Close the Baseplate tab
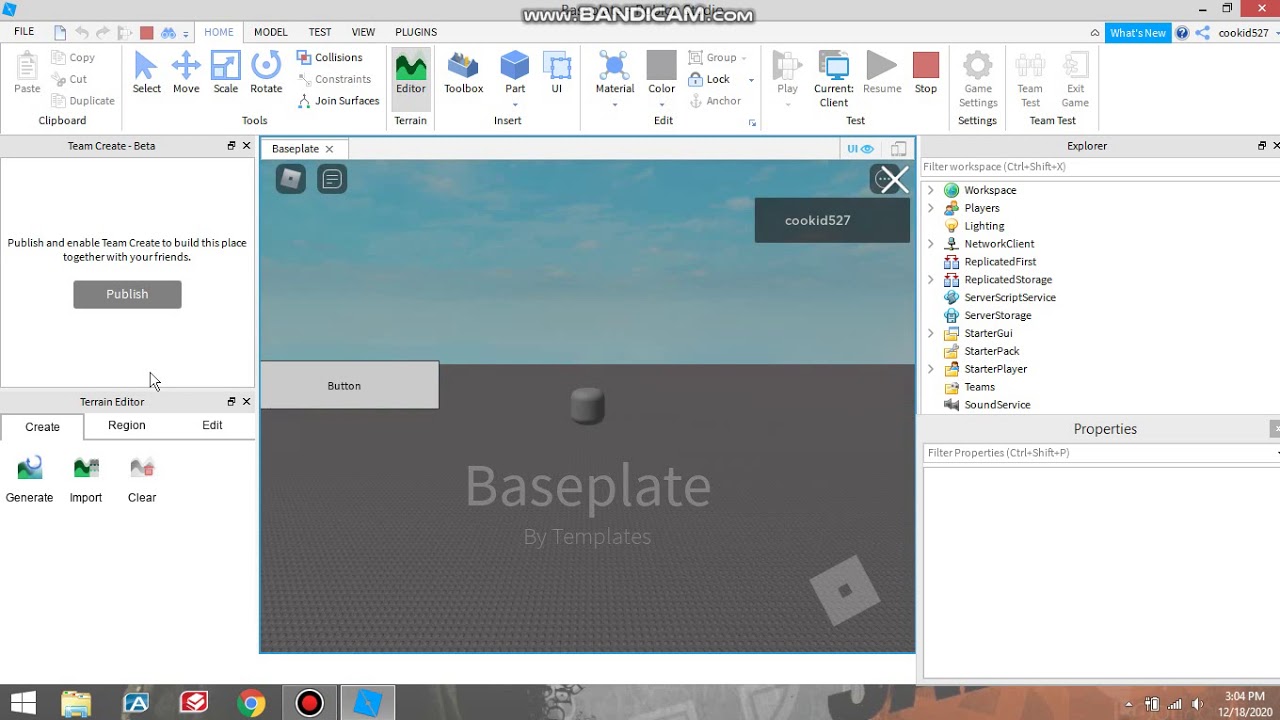The height and width of the screenshot is (720, 1280). (329, 149)
